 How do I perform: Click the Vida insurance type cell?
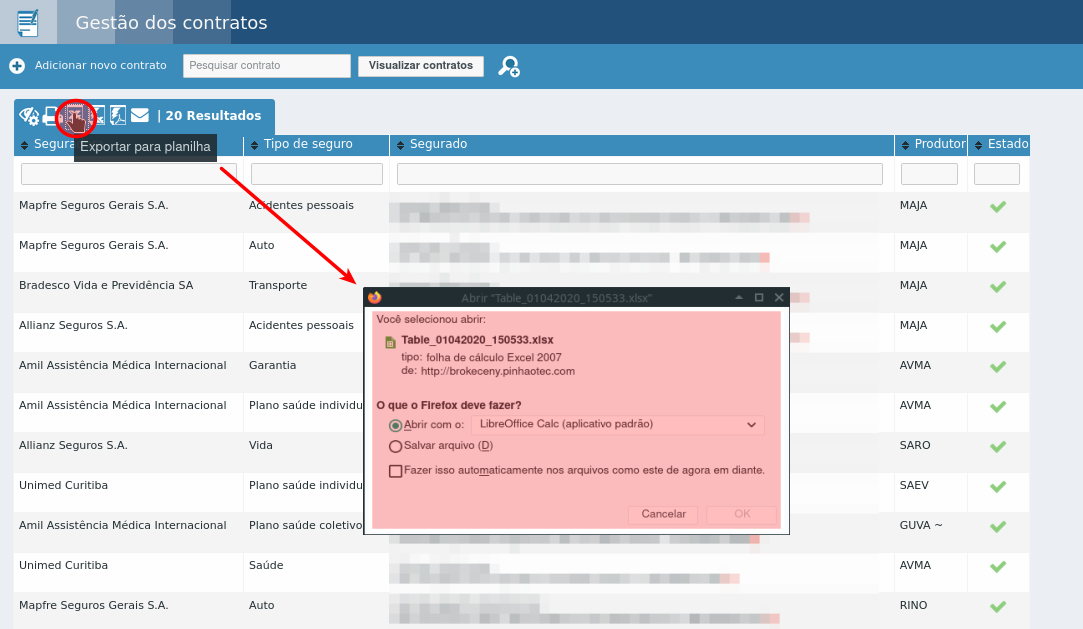click(260, 445)
